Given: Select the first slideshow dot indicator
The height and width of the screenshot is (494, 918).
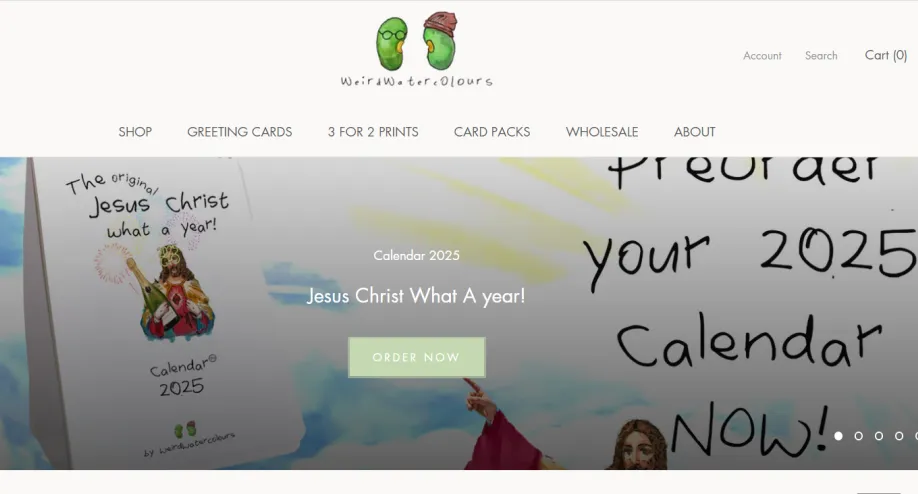Looking at the screenshot, I should pos(838,435).
